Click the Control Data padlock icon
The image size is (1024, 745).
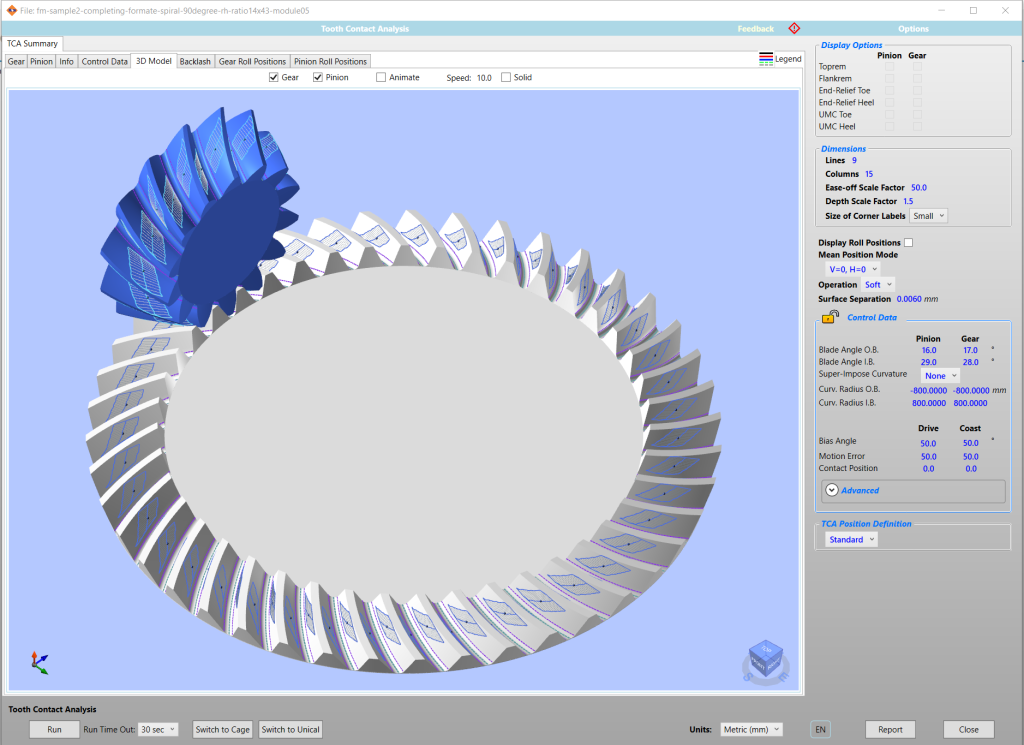(830, 317)
